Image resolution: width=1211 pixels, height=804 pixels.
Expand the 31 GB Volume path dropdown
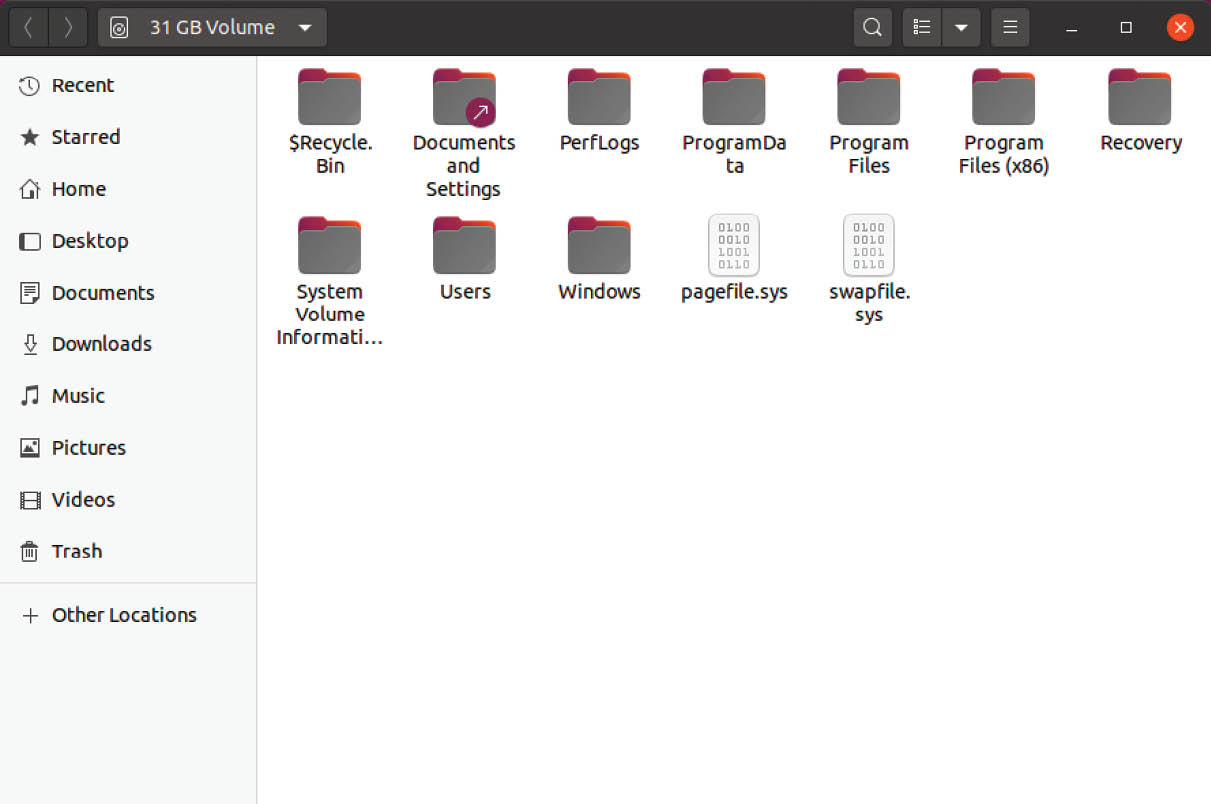(x=305, y=28)
